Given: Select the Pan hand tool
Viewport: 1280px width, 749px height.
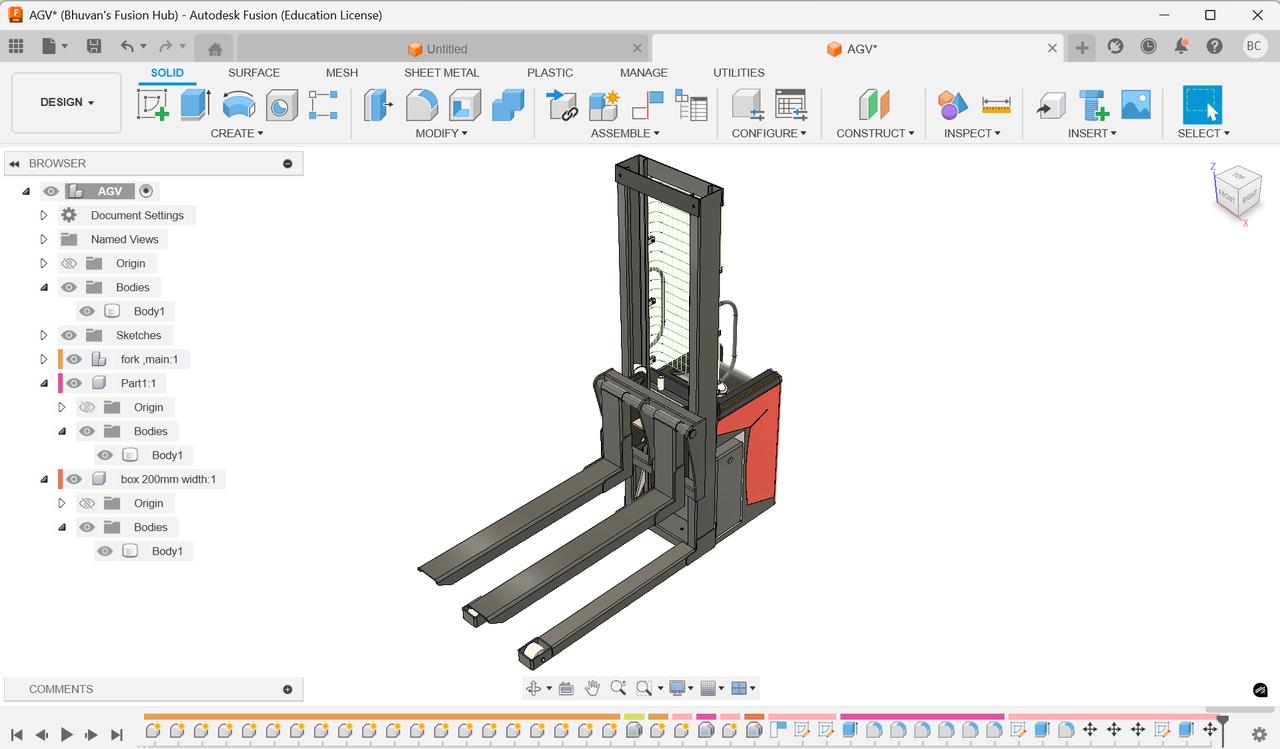Looking at the screenshot, I should click(x=592, y=688).
